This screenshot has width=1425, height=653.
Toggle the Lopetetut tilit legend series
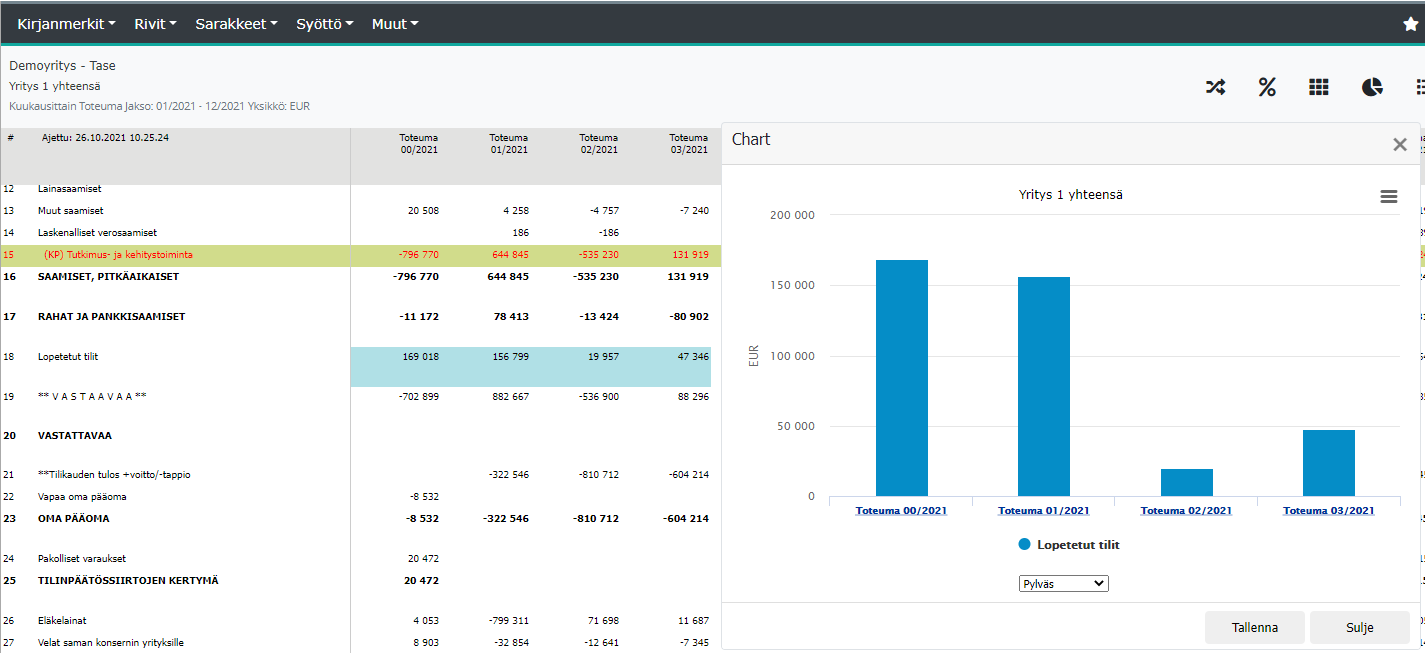1068,545
